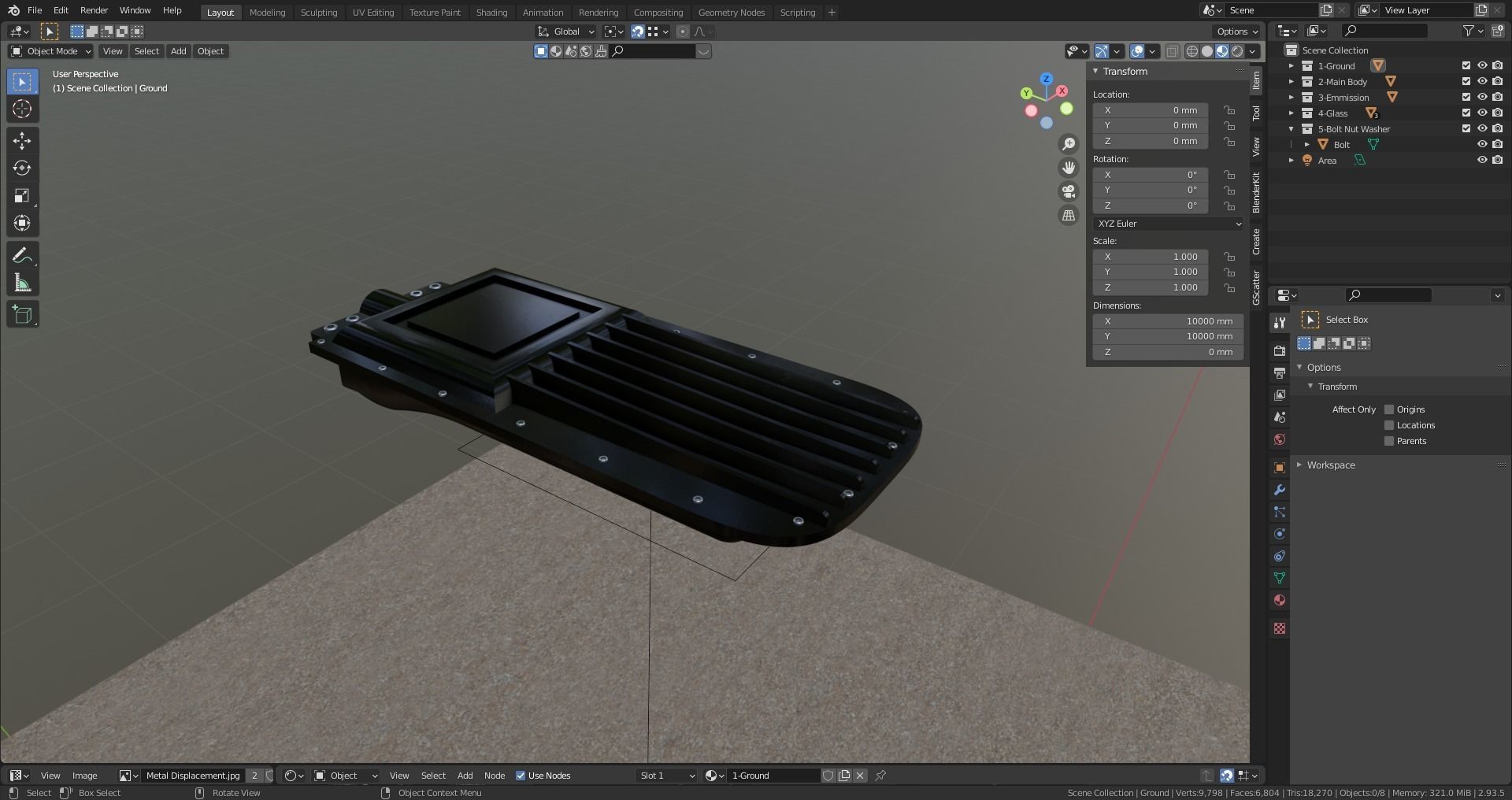Viewport: 1512px width, 800px height.
Task: Click the Pan view hand icon
Action: click(1069, 168)
